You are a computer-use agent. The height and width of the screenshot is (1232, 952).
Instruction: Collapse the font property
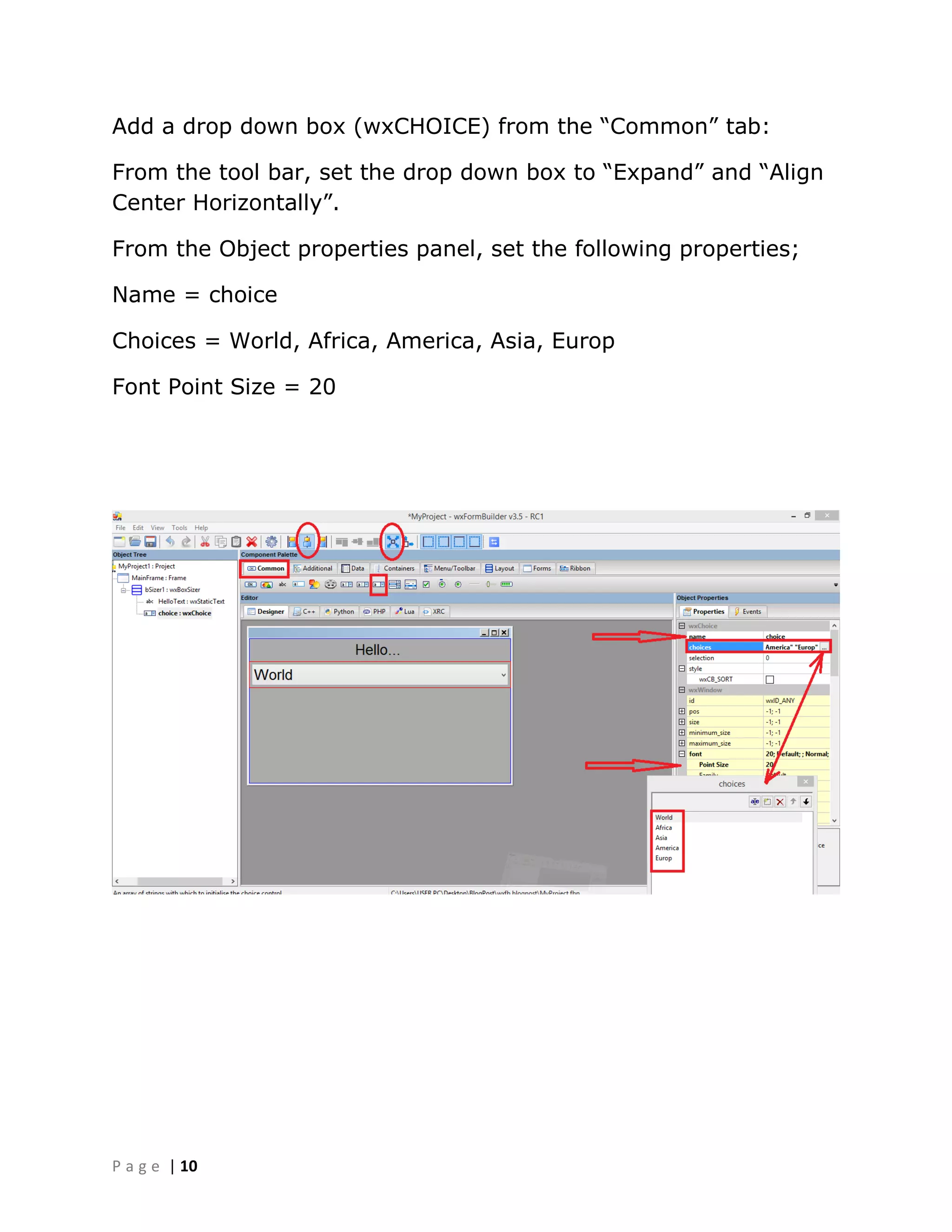click(682, 754)
